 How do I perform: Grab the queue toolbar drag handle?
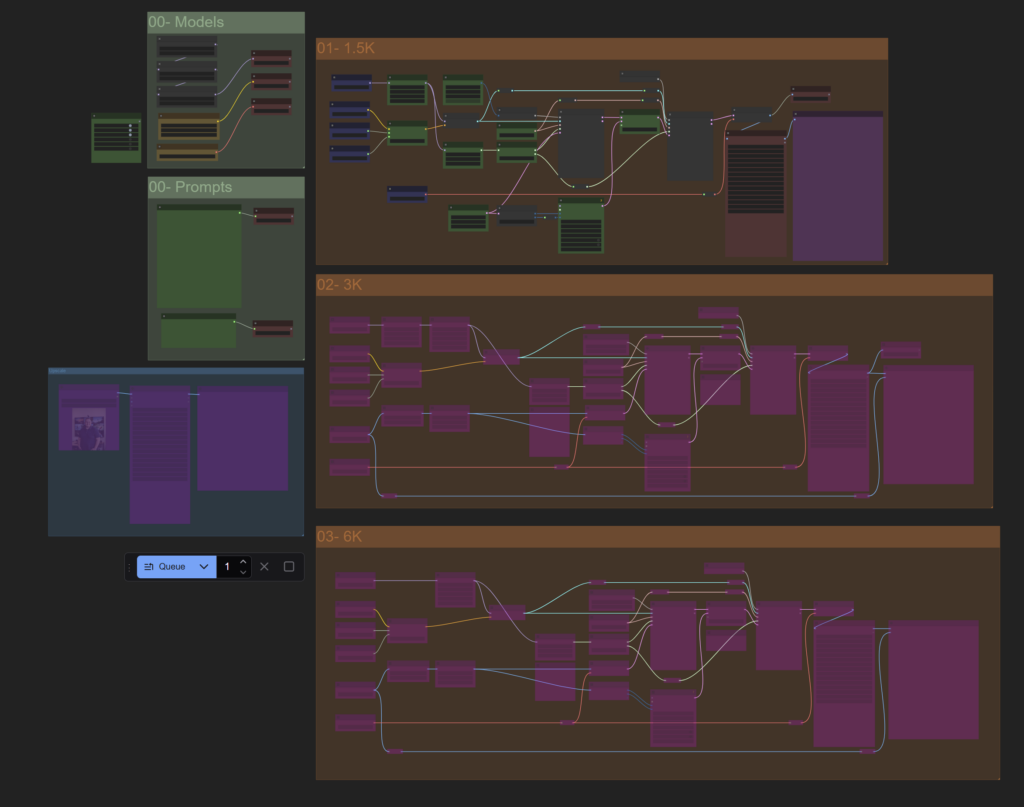click(130, 567)
